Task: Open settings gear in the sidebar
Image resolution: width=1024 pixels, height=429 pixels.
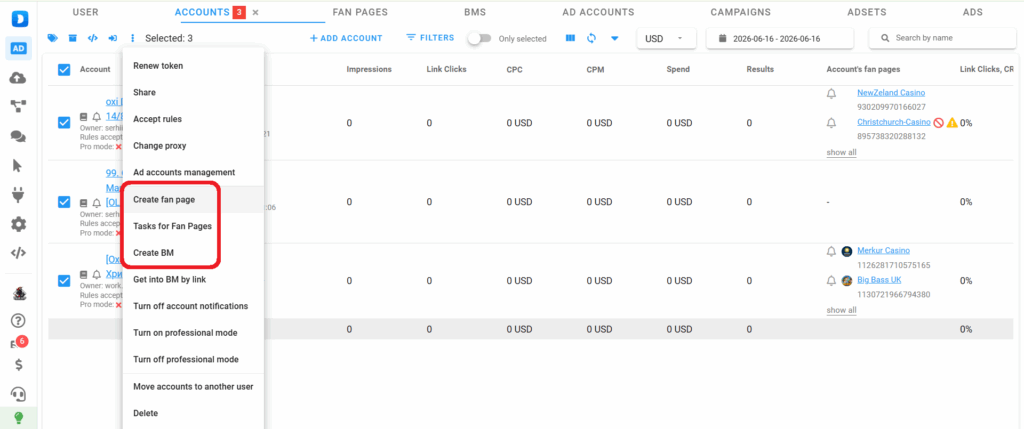Action: coord(18,225)
